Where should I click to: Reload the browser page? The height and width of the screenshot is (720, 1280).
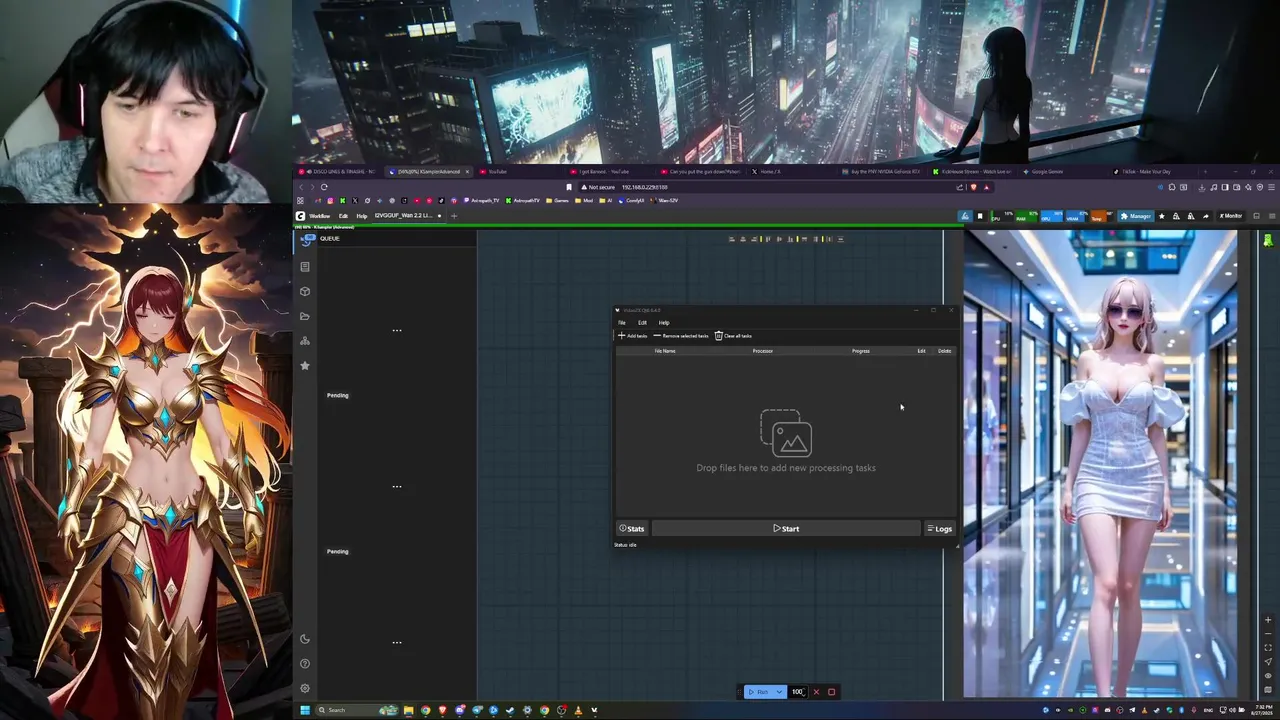point(324,187)
